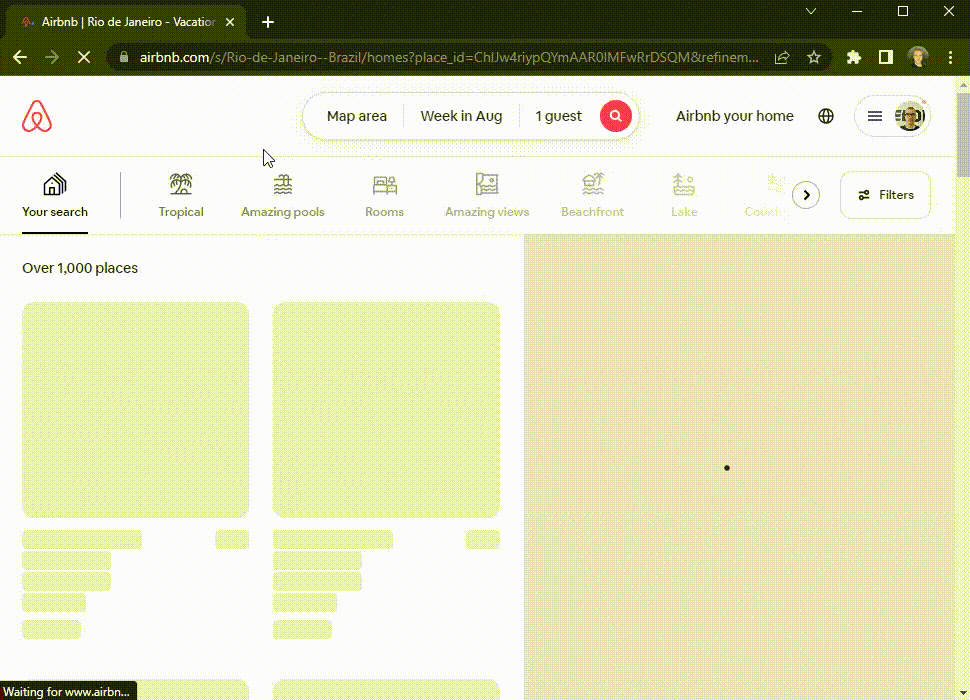
Task: Click the site lock security icon
Action: pyautogui.click(x=124, y=58)
